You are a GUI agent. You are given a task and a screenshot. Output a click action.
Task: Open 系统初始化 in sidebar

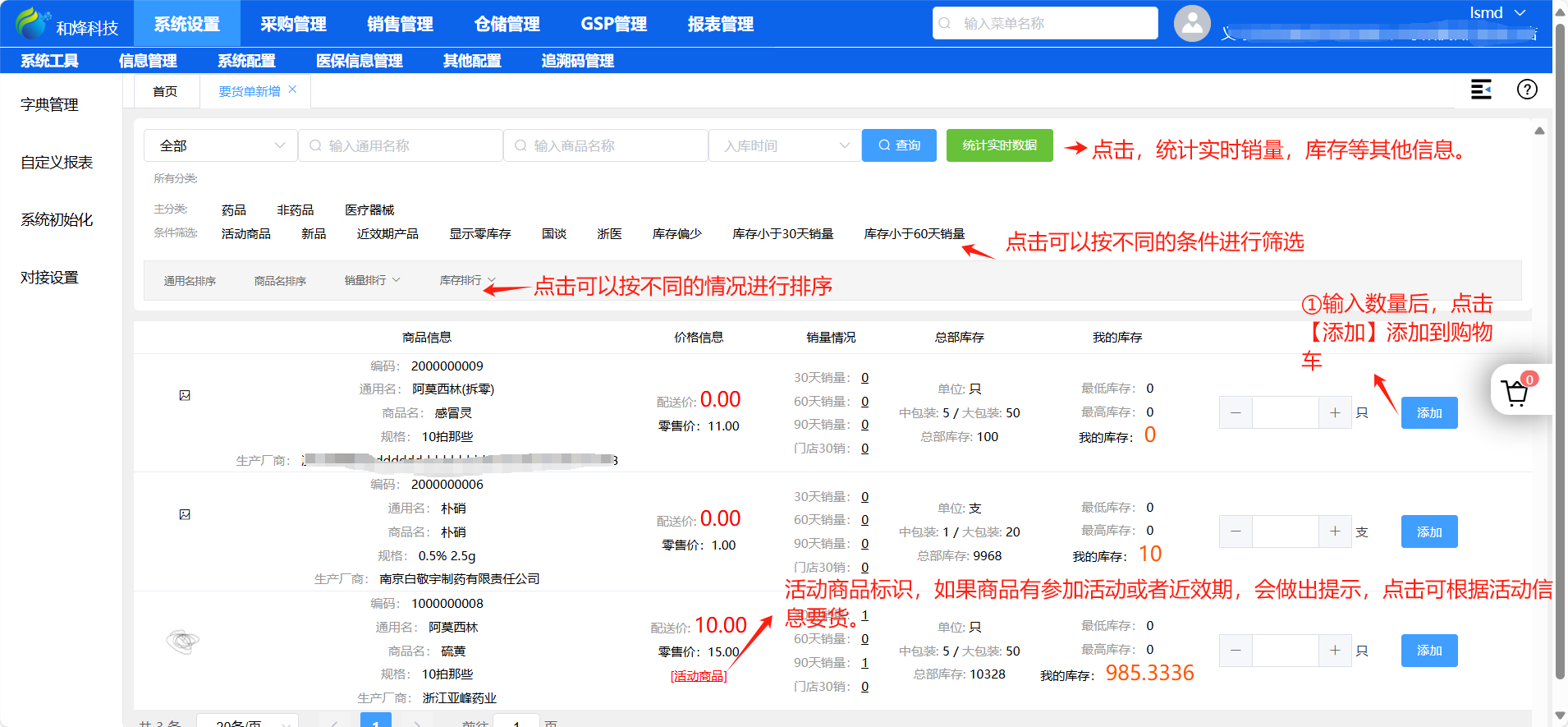[x=57, y=219]
